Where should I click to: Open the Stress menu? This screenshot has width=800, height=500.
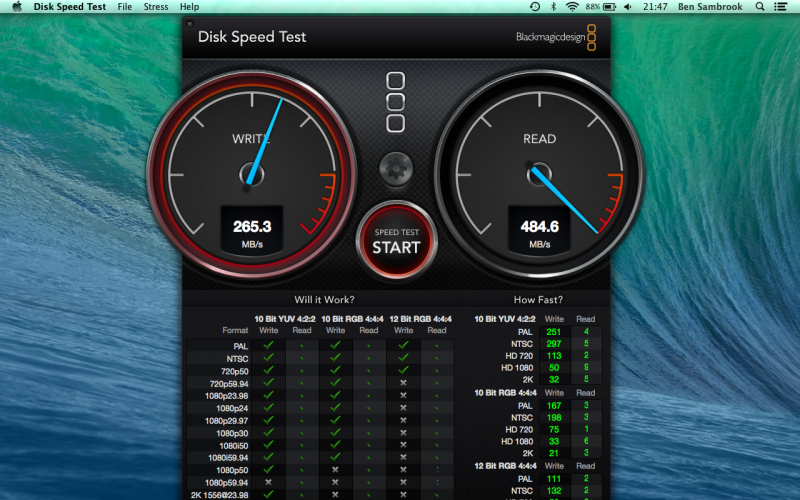tap(156, 7)
